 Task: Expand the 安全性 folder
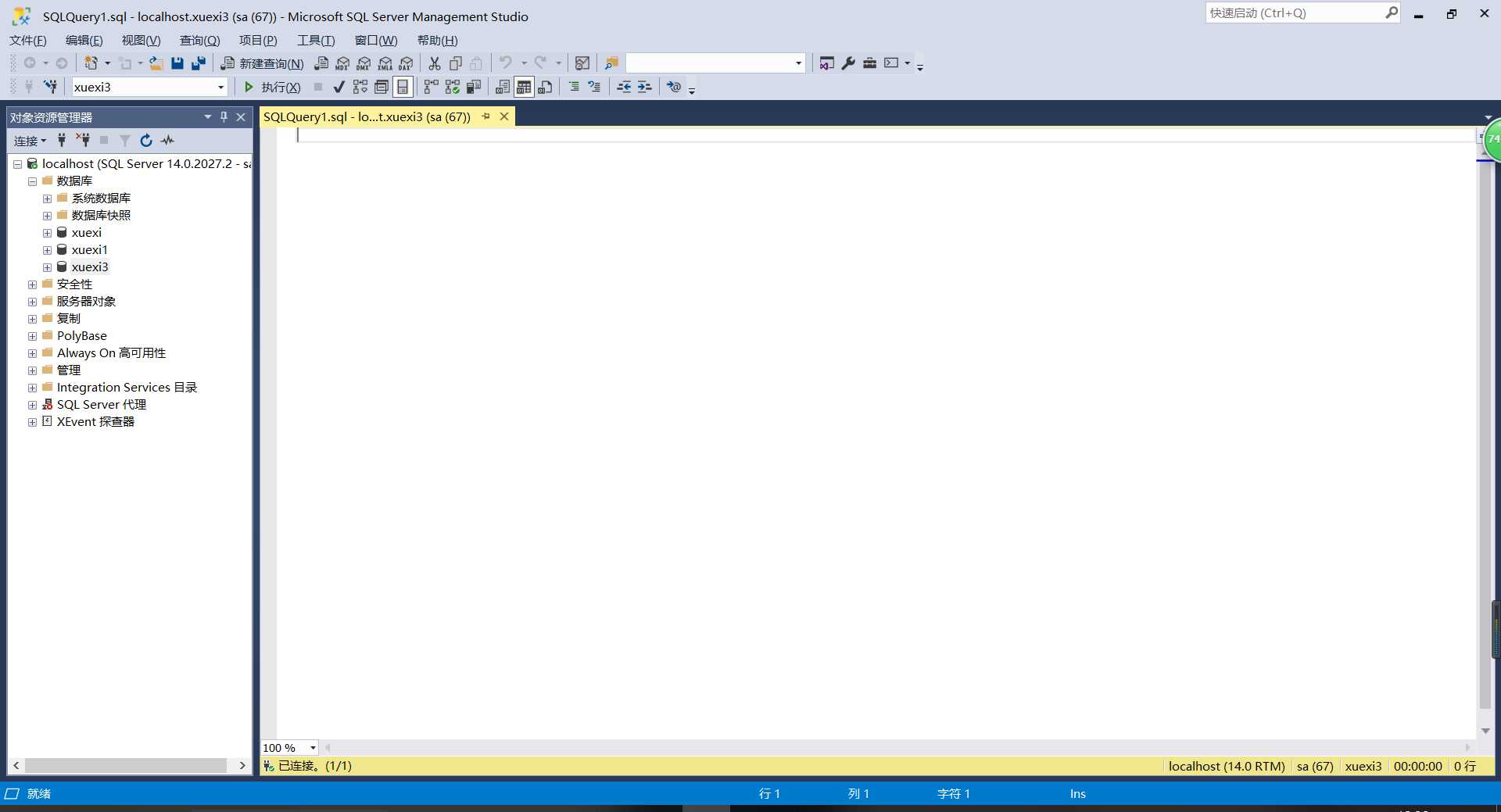pyautogui.click(x=32, y=284)
